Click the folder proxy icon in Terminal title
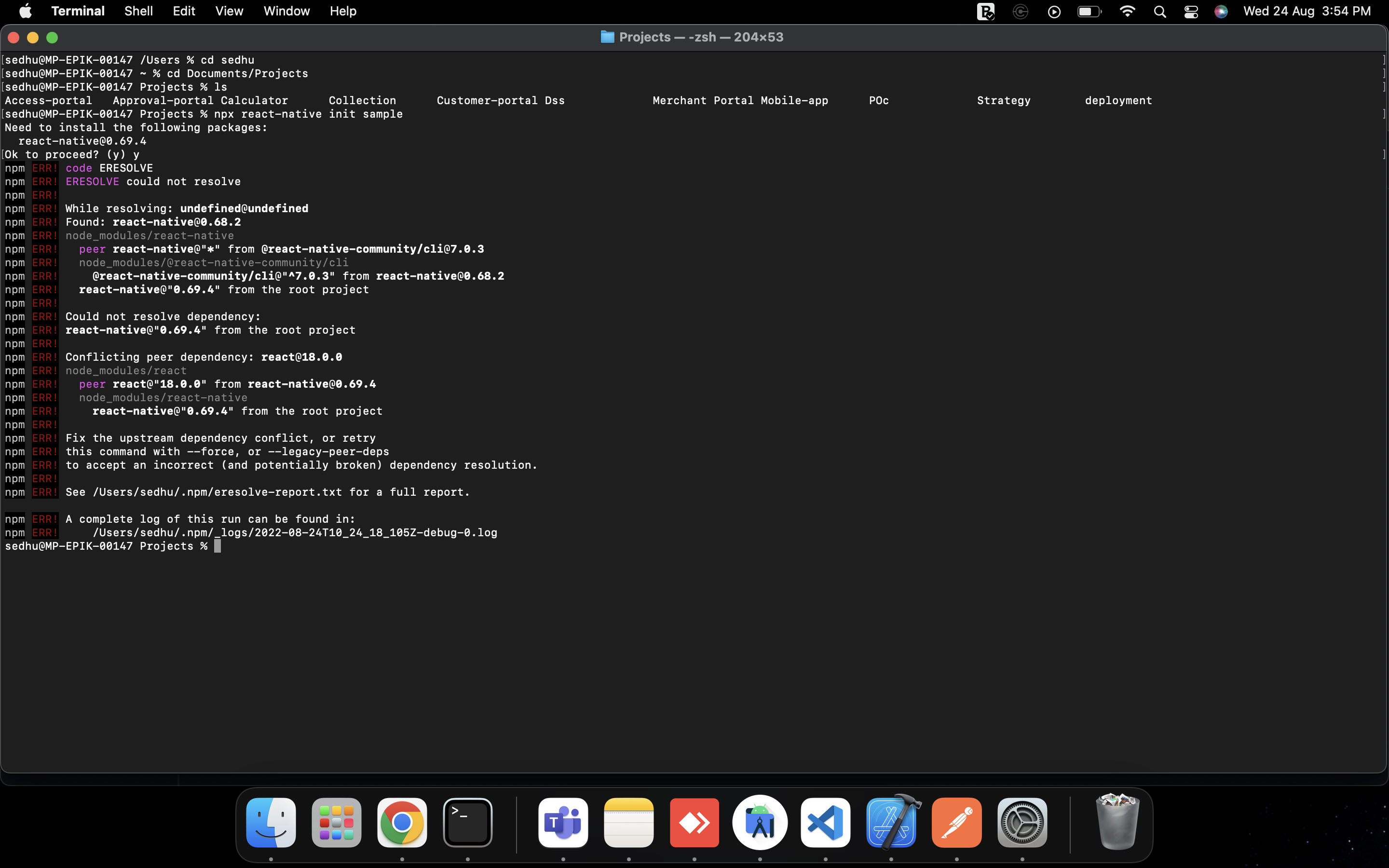The width and height of the screenshot is (1389, 868). (x=607, y=37)
